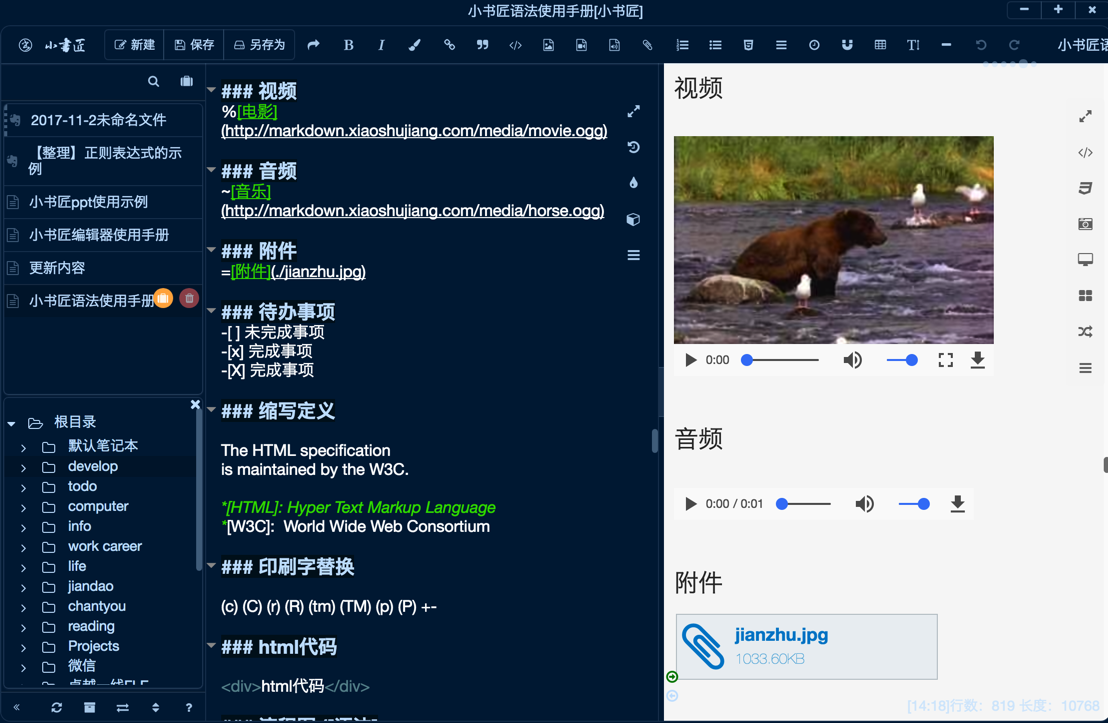Screen dimensions: 1108x723
Task: Insert inline code with code icon
Action: 515,45
